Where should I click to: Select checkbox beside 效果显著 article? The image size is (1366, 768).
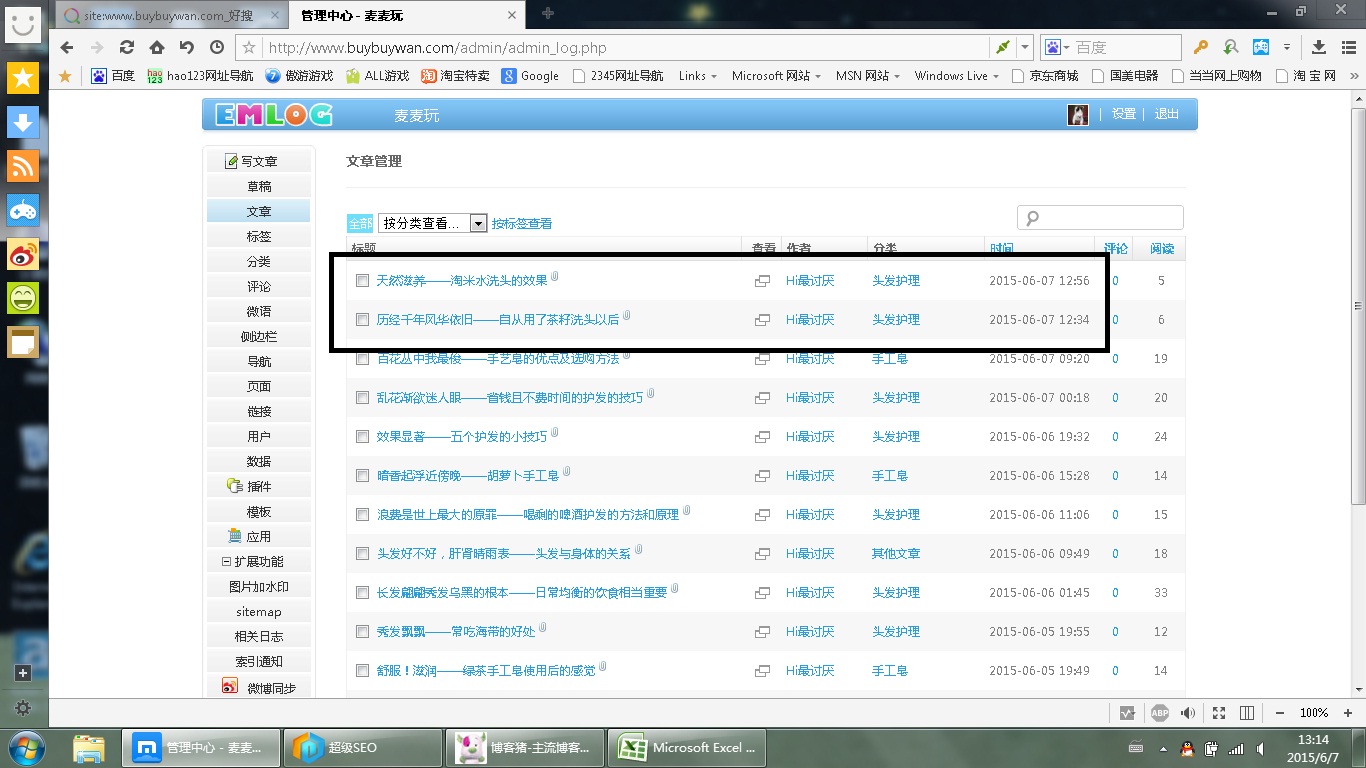tap(363, 437)
